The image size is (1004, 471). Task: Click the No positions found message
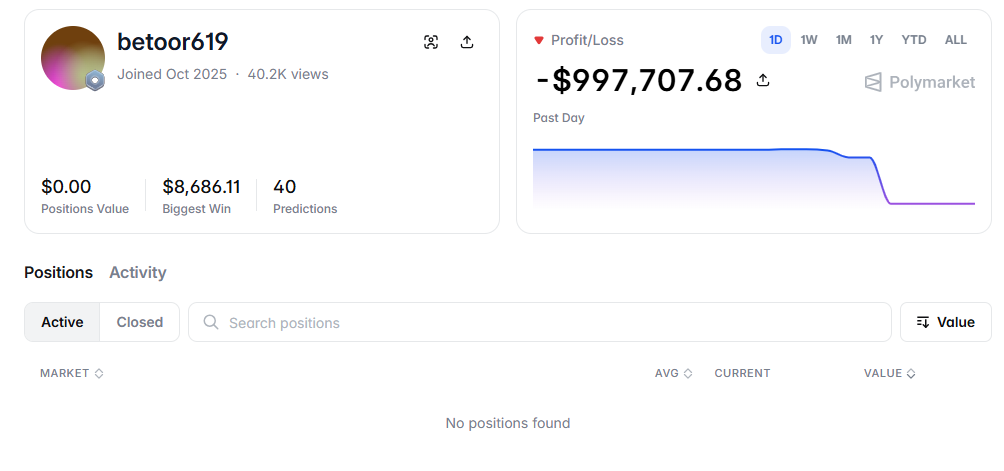(x=508, y=423)
